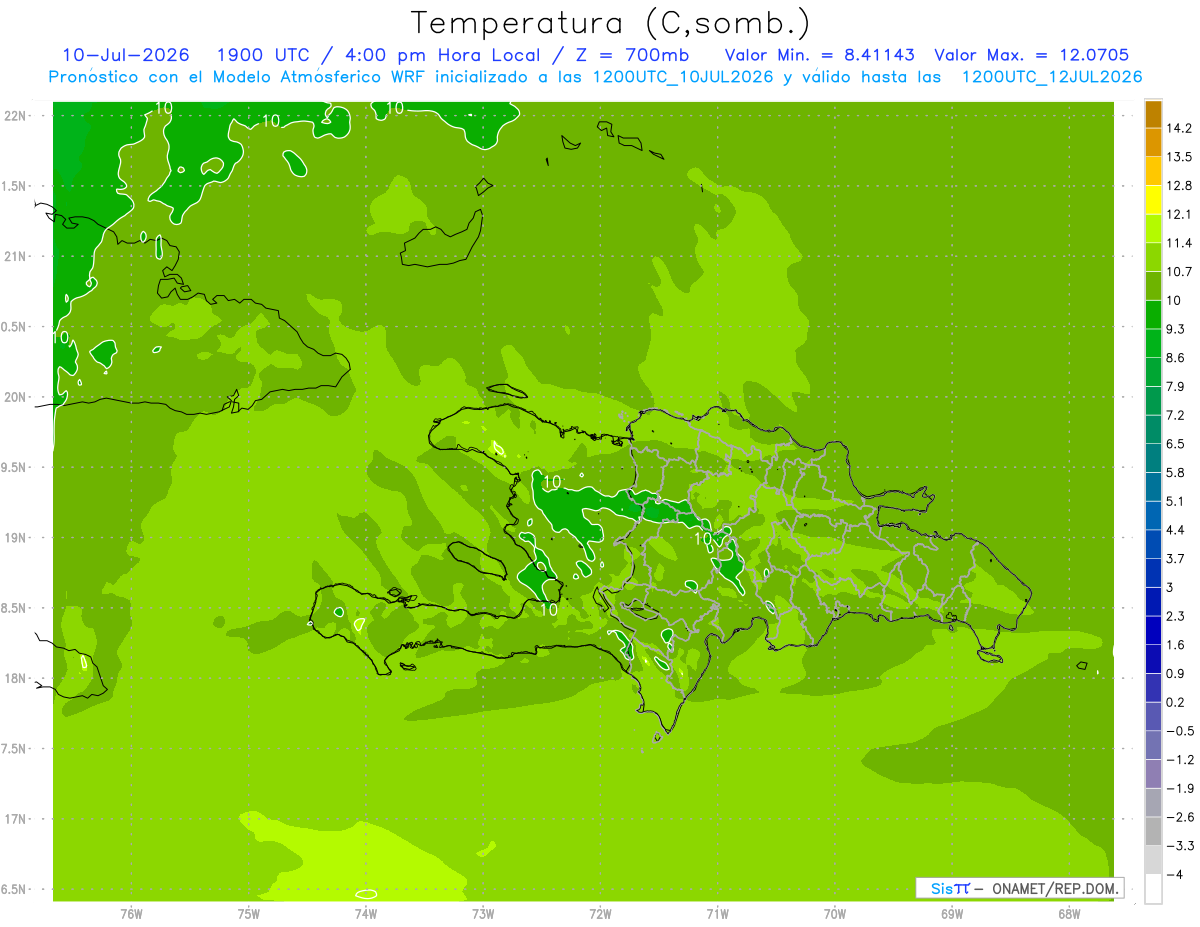Click the longitude label "76W"
The image size is (1200, 927).
tap(131, 914)
